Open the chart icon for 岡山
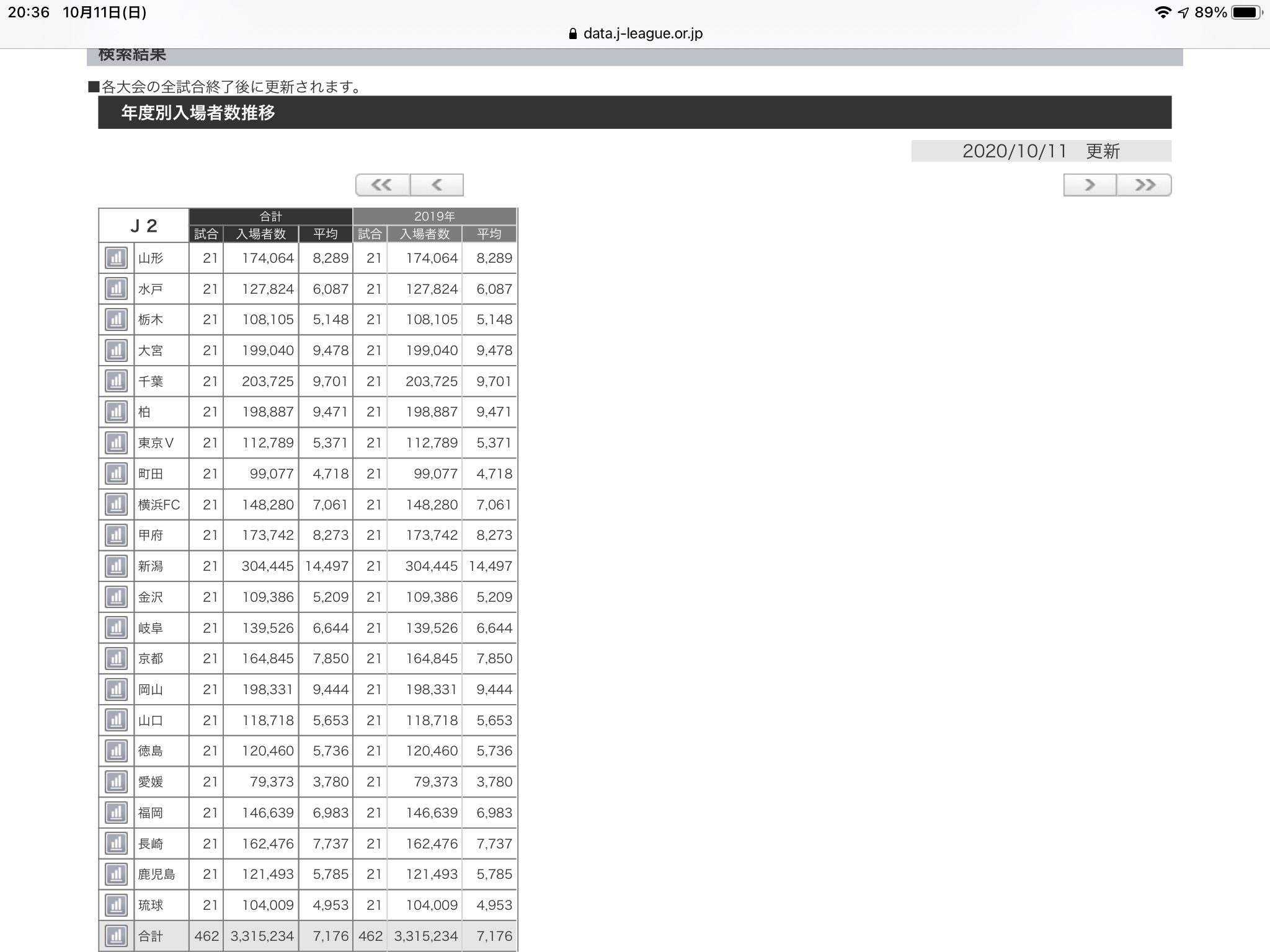Image resolution: width=1270 pixels, height=952 pixels. (x=116, y=690)
